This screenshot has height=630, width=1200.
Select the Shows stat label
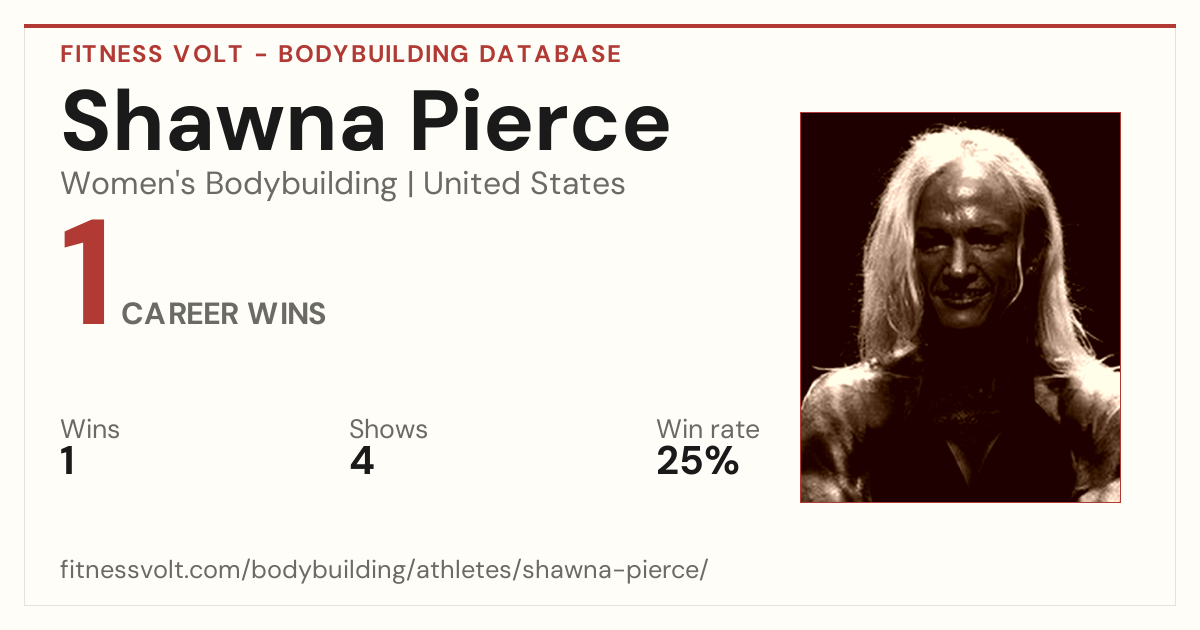click(x=388, y=429)
